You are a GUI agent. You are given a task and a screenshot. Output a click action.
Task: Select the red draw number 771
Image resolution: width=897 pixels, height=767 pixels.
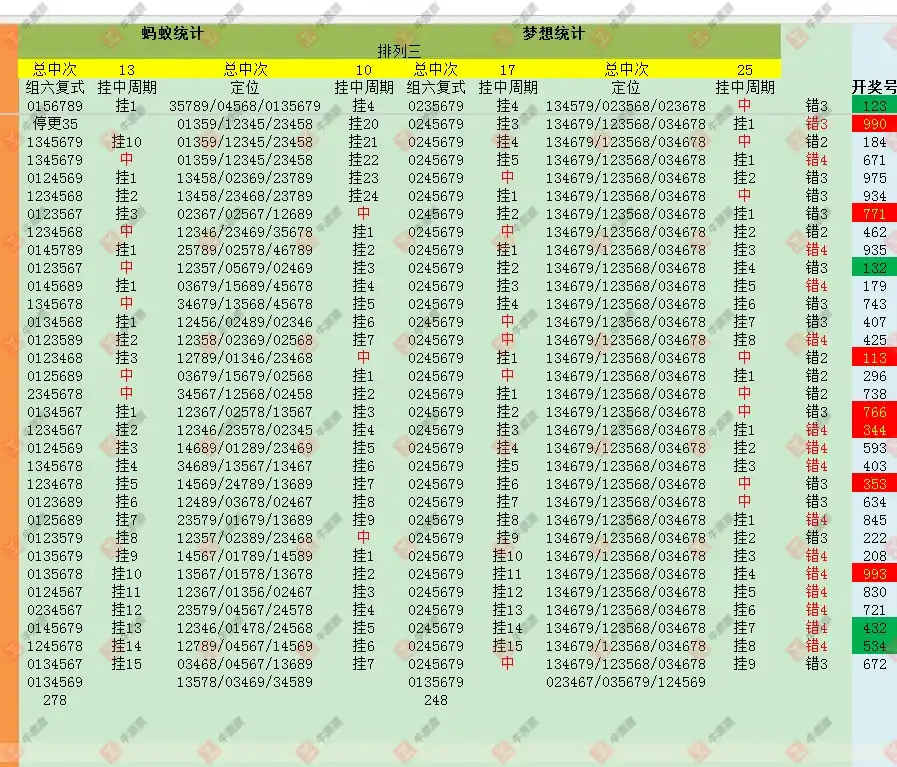874,214
